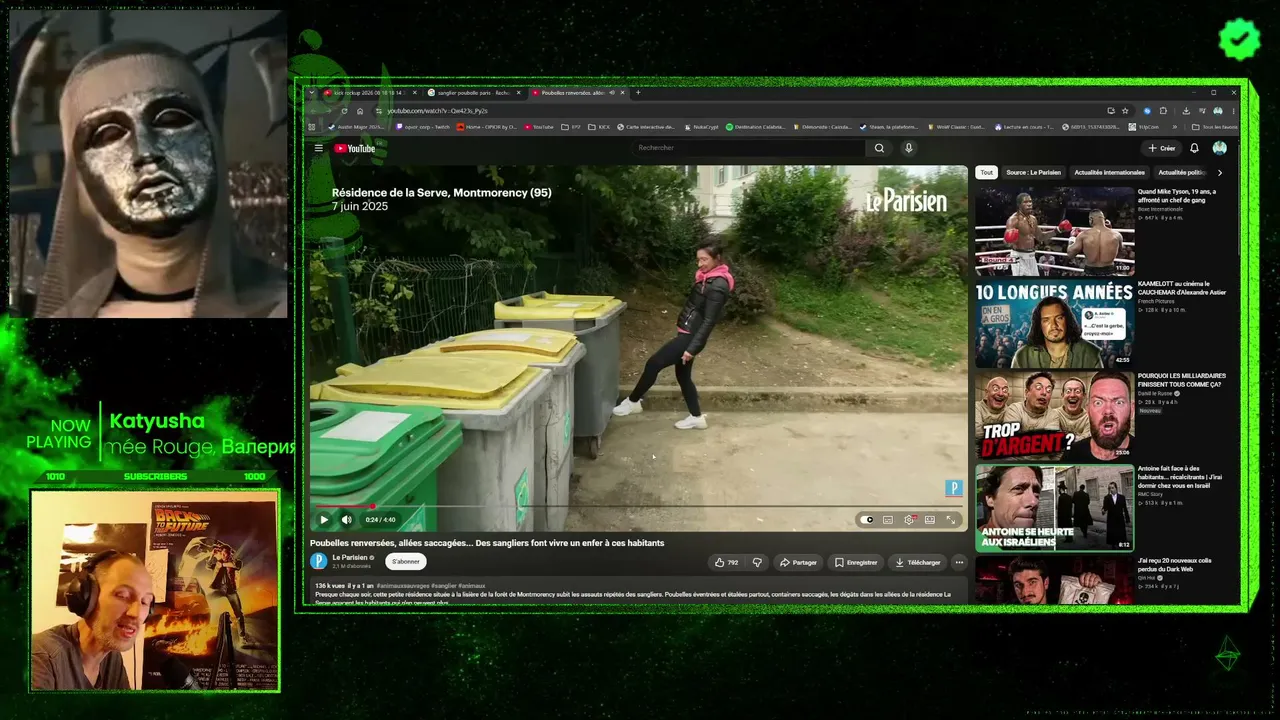Open the three-dot more actions menu
The image size is (1280, 720).
tap(959, 562)
